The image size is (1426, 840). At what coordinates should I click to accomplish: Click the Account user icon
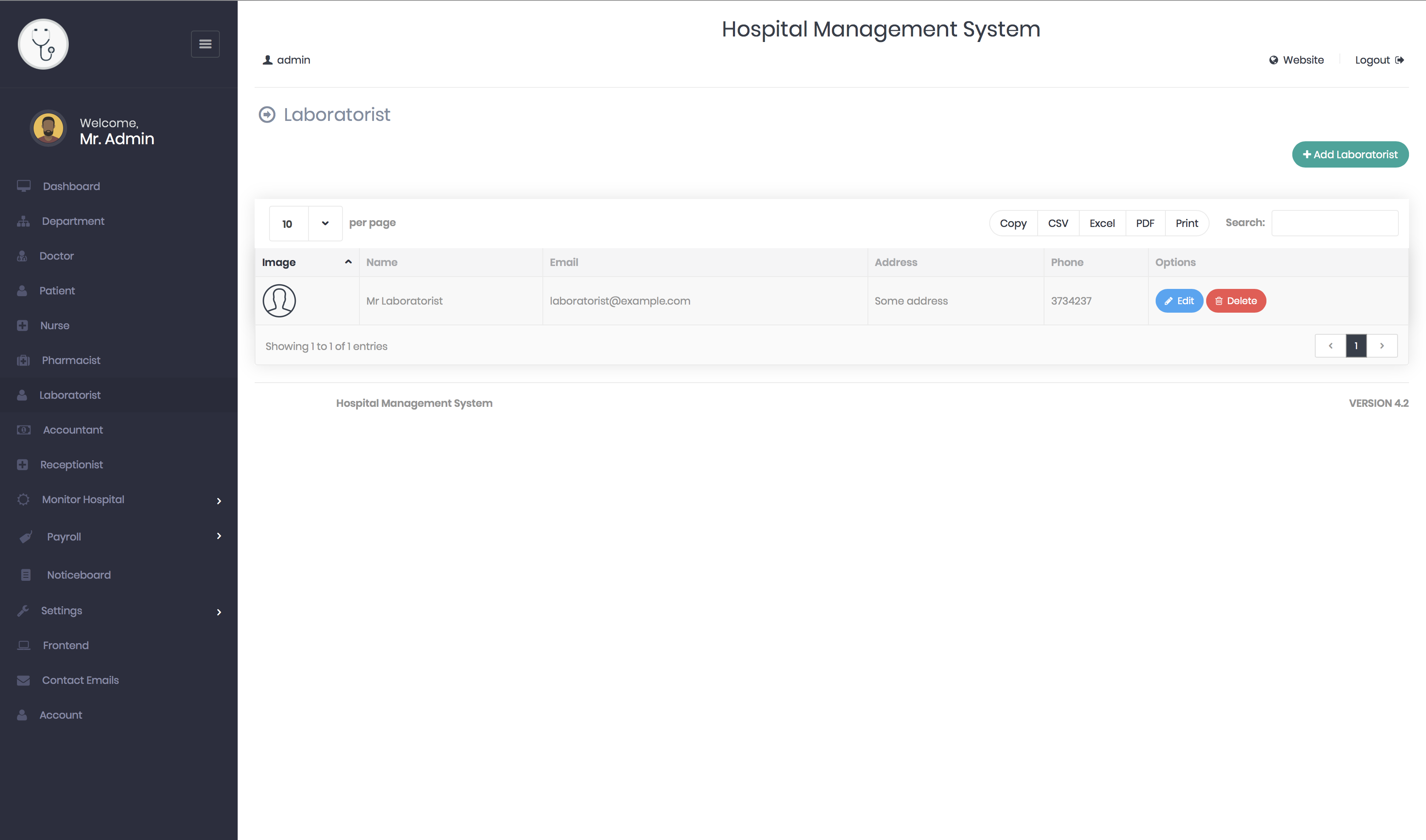click(x=22, y=715)
